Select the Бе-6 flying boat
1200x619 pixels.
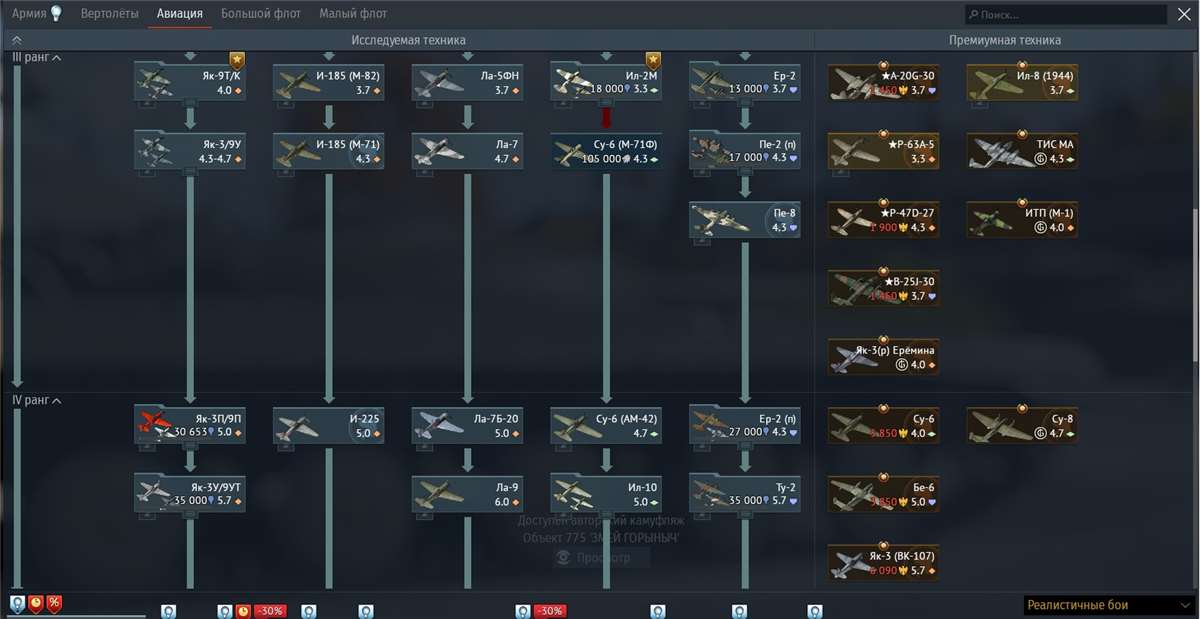(882, 493)
